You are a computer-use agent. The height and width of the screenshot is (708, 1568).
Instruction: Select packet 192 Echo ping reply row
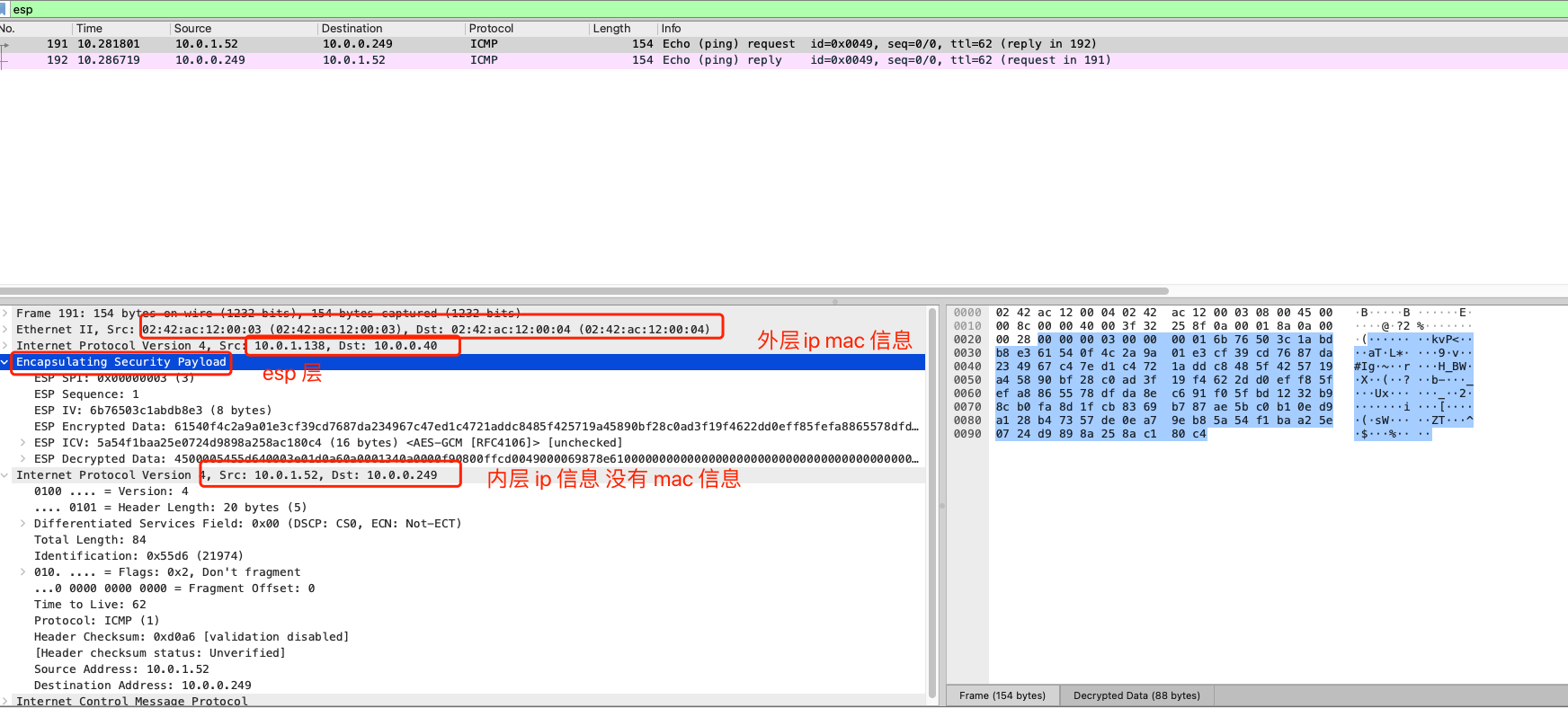pos(784,60)
